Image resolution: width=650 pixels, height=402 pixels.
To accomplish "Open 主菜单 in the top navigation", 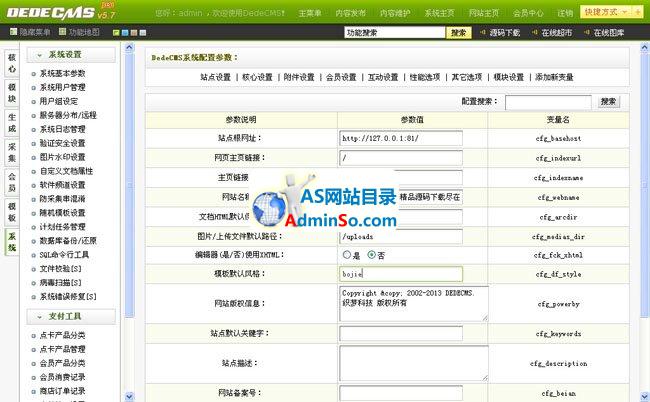I will pyautogui.click(x=310, y=13).
